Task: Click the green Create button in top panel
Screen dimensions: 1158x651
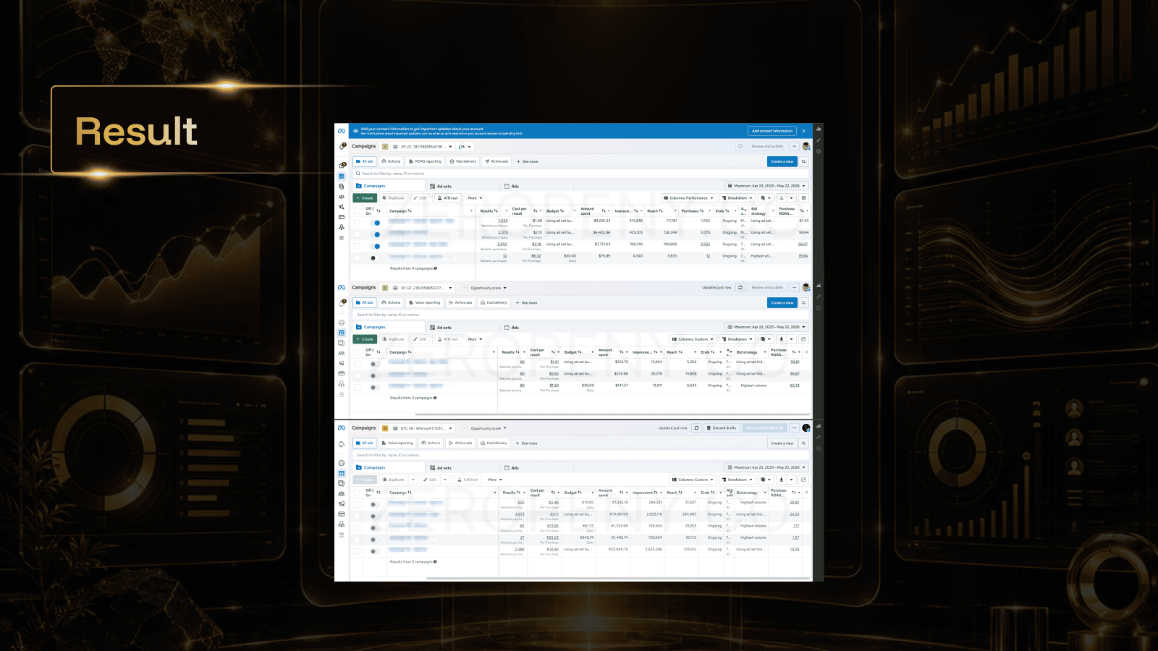Action: [365, 198]
